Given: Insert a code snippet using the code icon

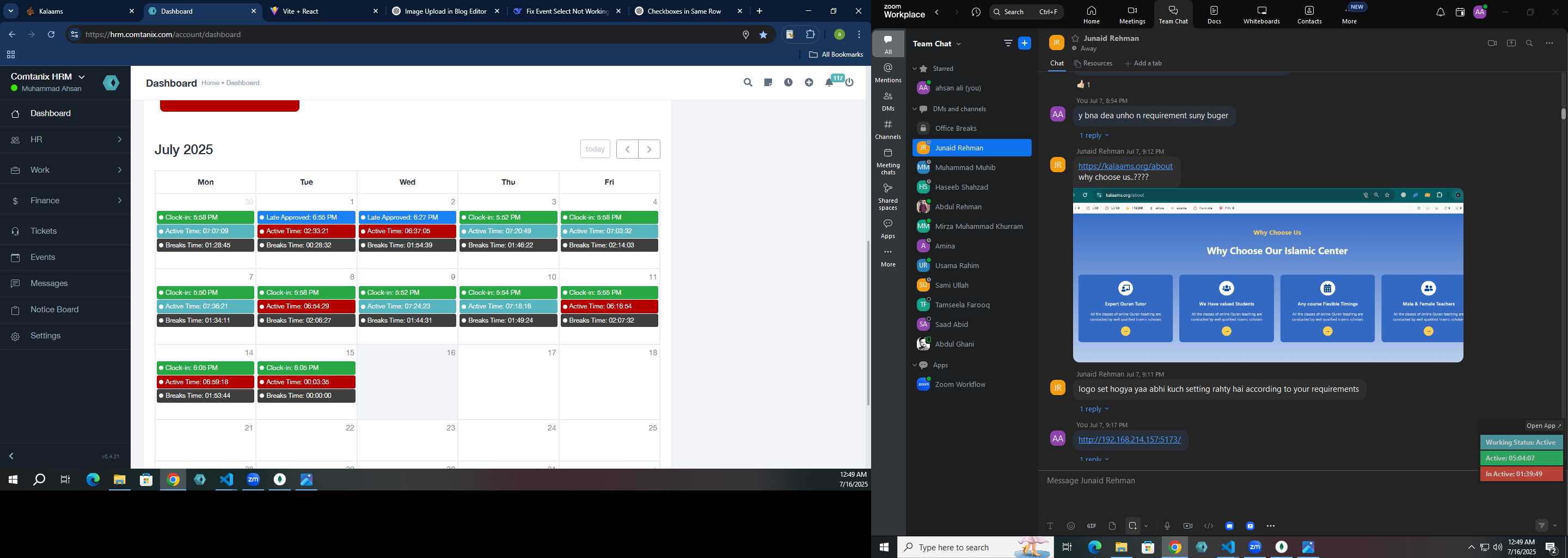Looking at the screenshot, I should click(1208, 526).
